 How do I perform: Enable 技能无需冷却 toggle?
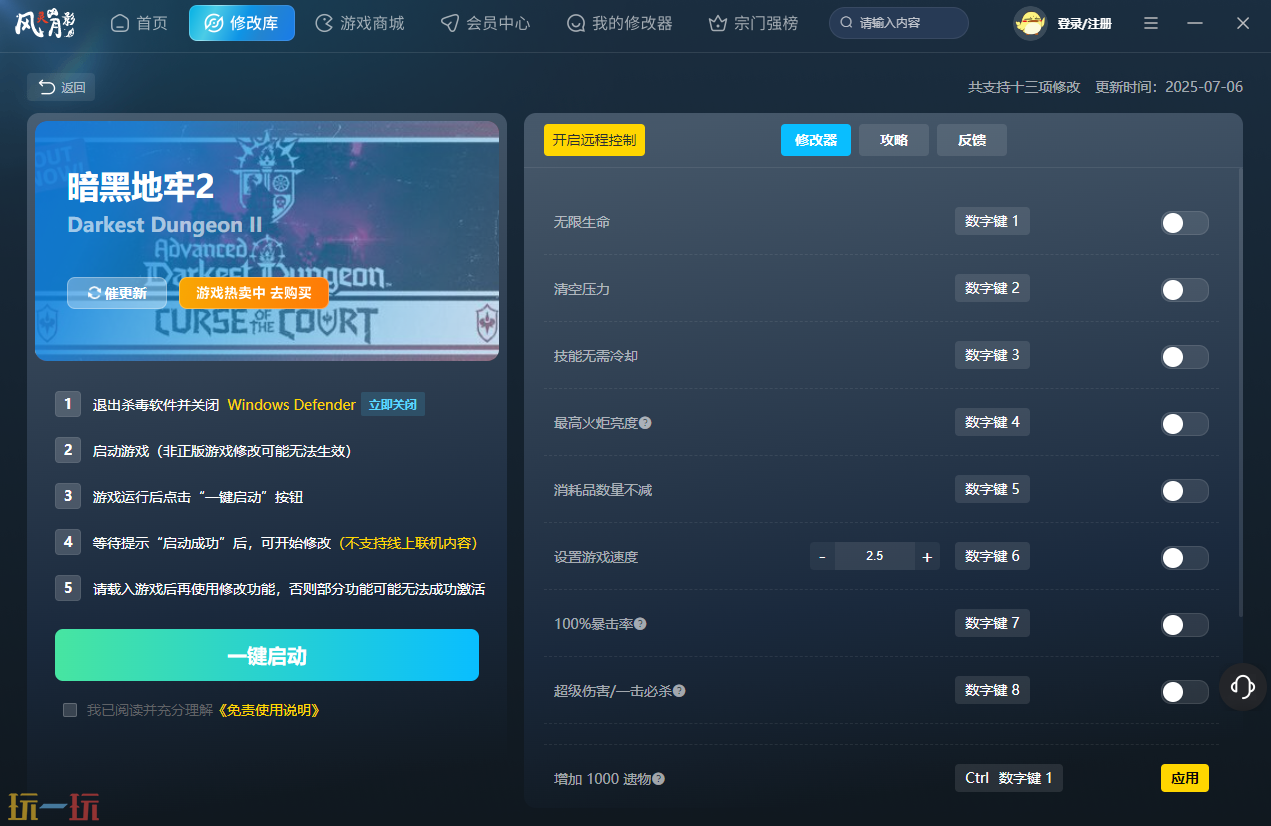(x=1185, y=357)
